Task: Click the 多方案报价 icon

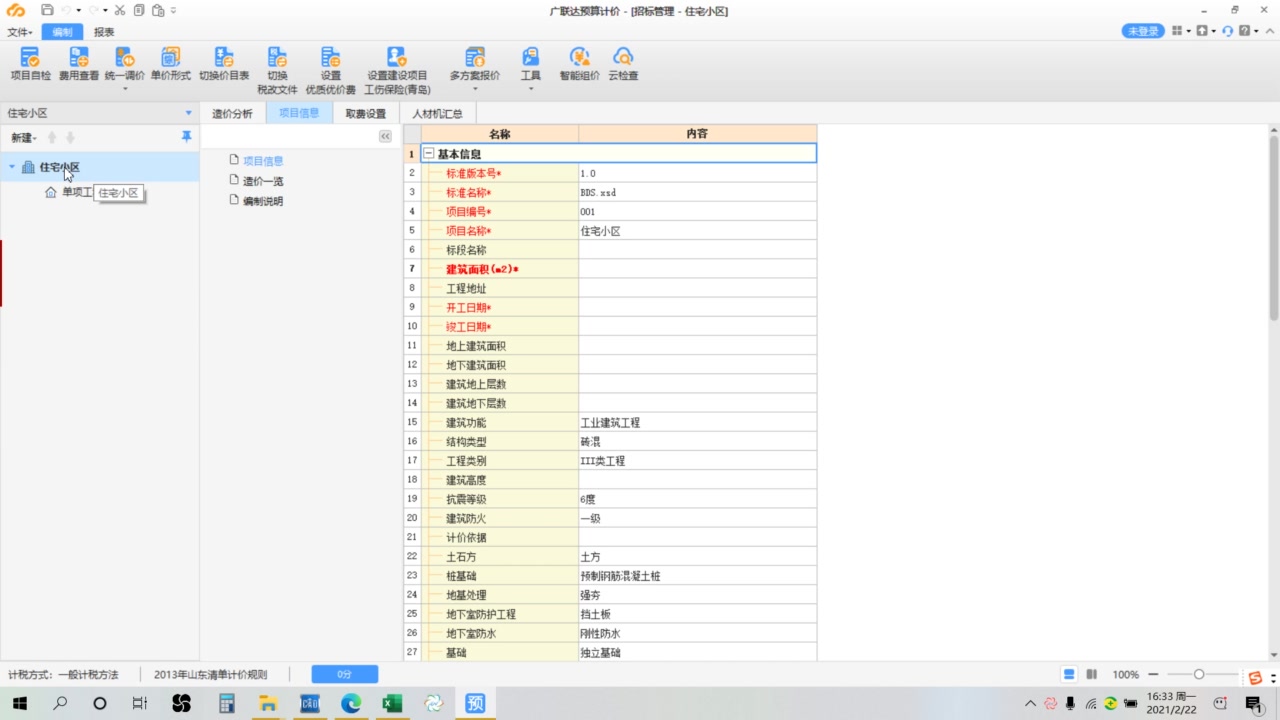Action: click(x=475, y=58)
